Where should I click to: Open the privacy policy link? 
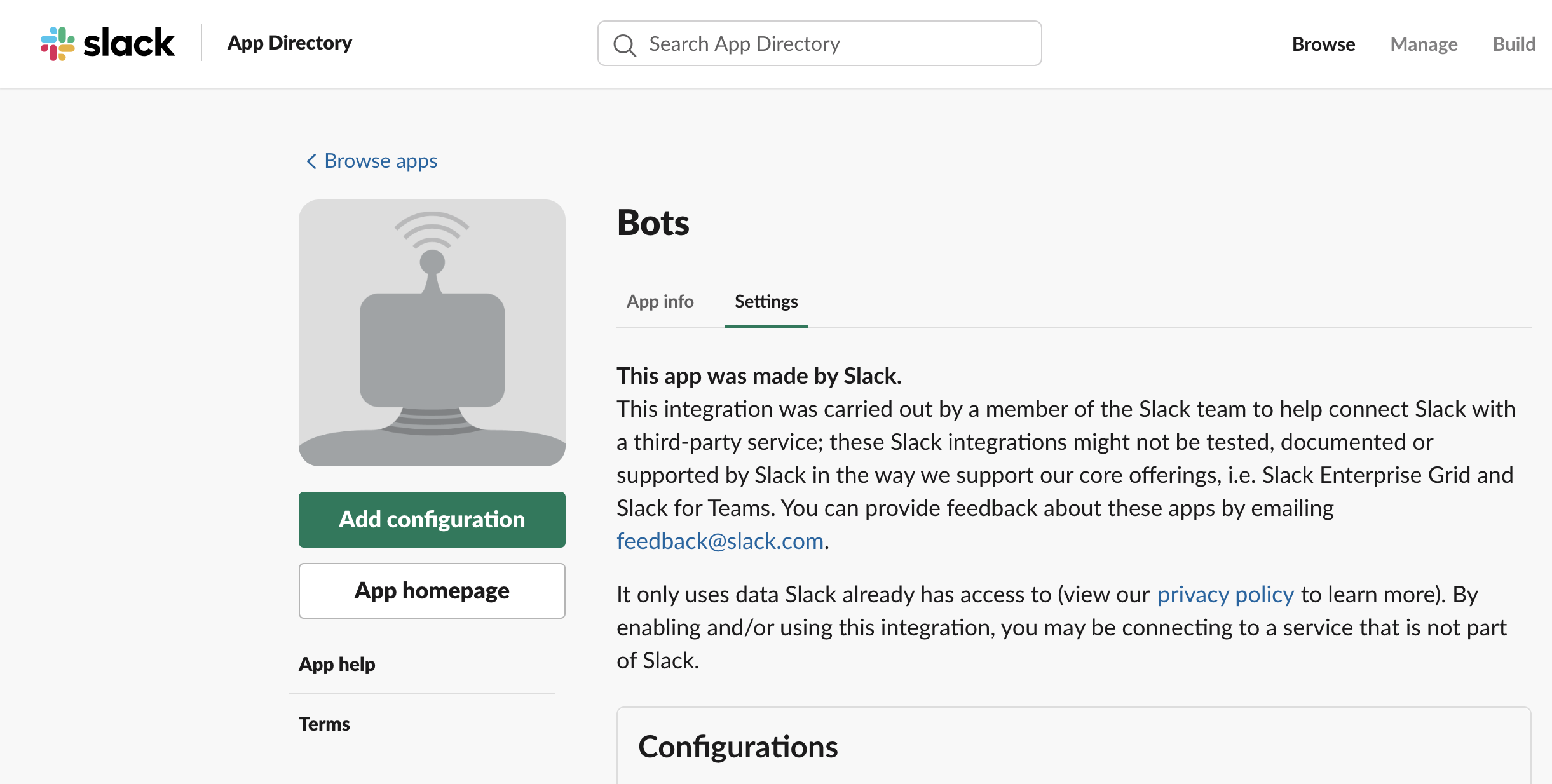[x=1225, y=595]
